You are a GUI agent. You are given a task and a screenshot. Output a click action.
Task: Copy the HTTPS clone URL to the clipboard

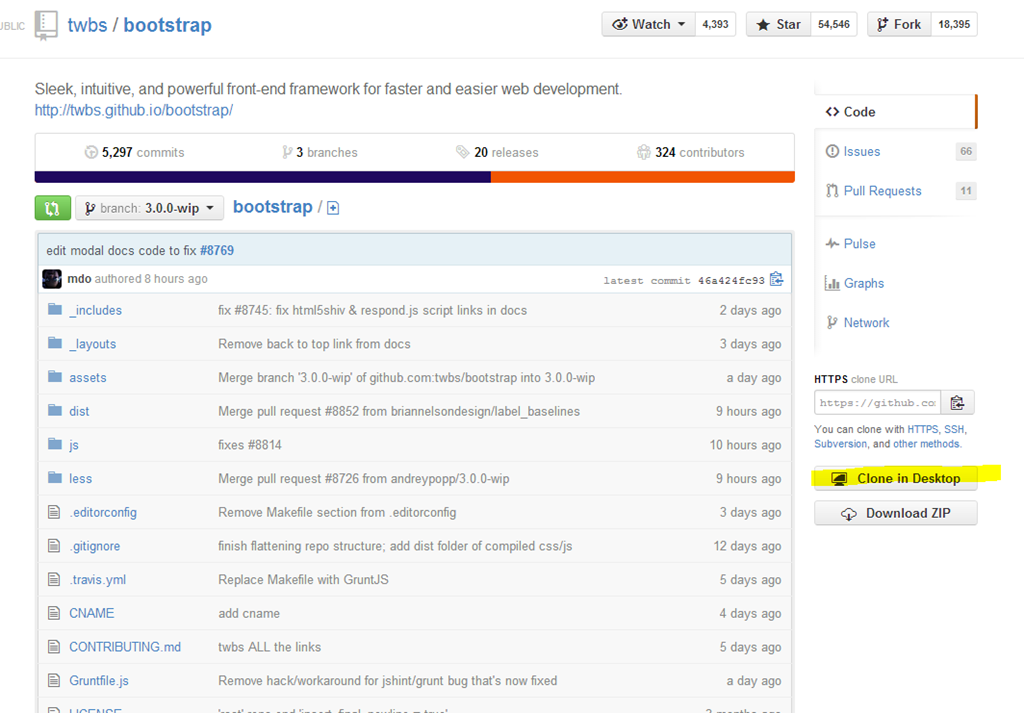[957, 403]
